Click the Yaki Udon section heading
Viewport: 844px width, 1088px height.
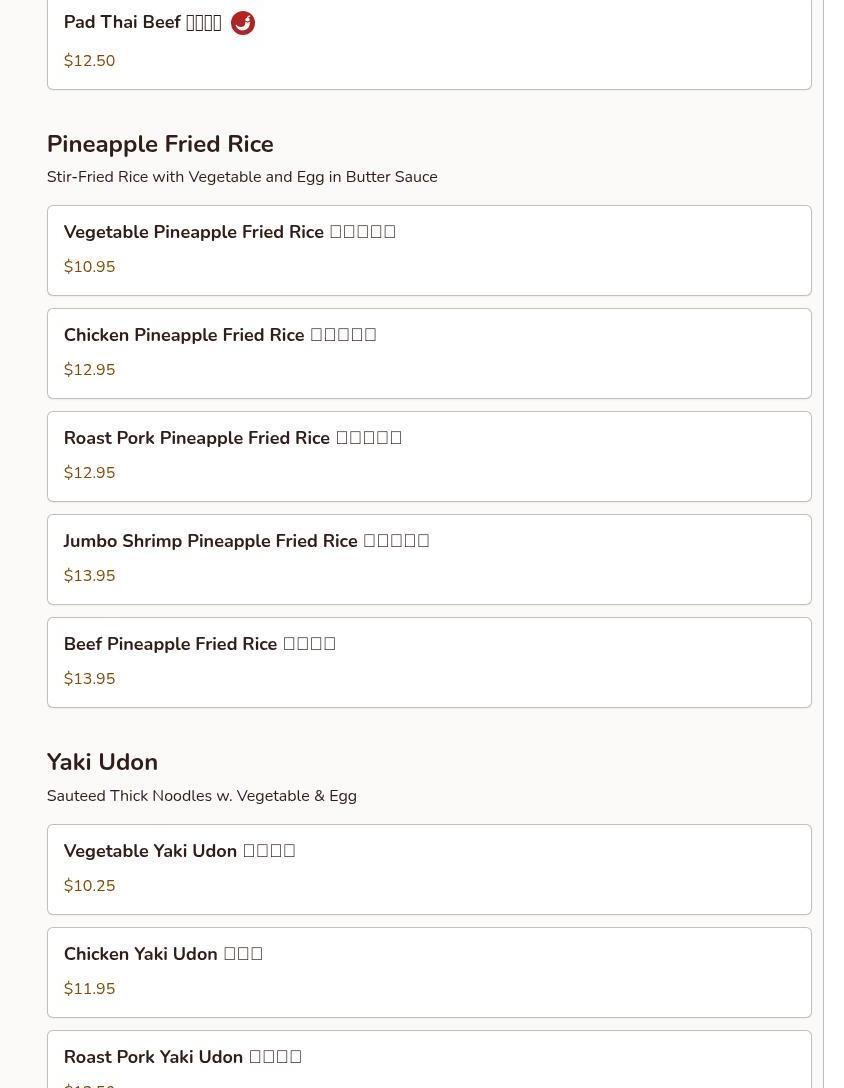point(102,762)
